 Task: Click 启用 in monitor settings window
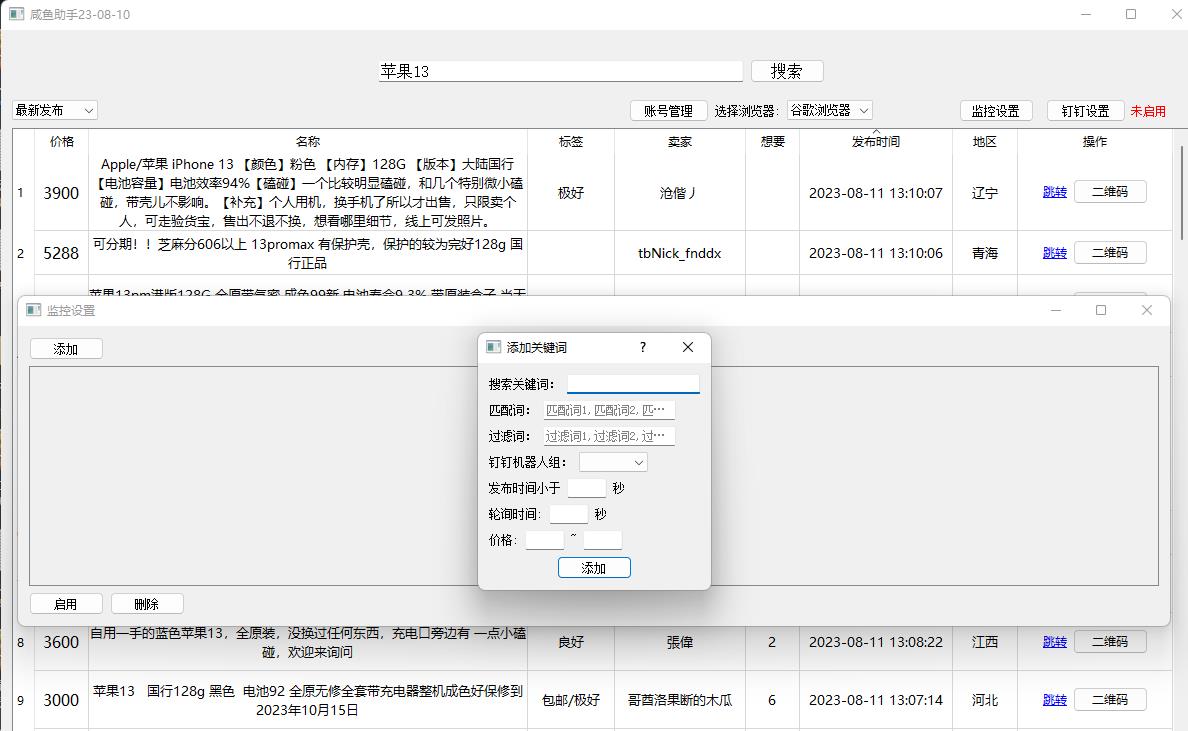click(66, 604)
